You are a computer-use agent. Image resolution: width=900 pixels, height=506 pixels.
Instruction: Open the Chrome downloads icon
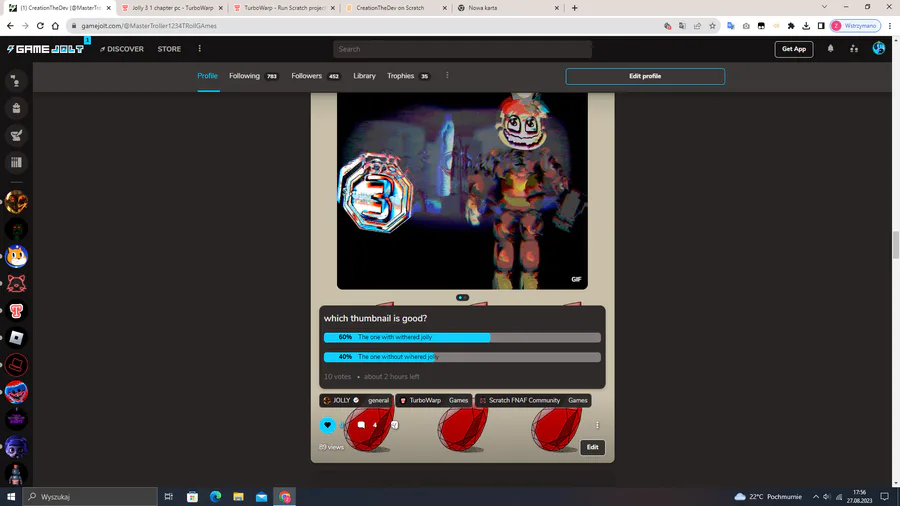[806, 26]
